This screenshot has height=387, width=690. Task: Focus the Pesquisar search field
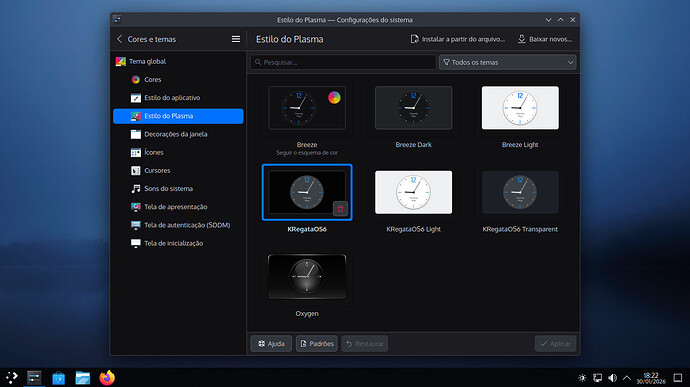(343, 62)
